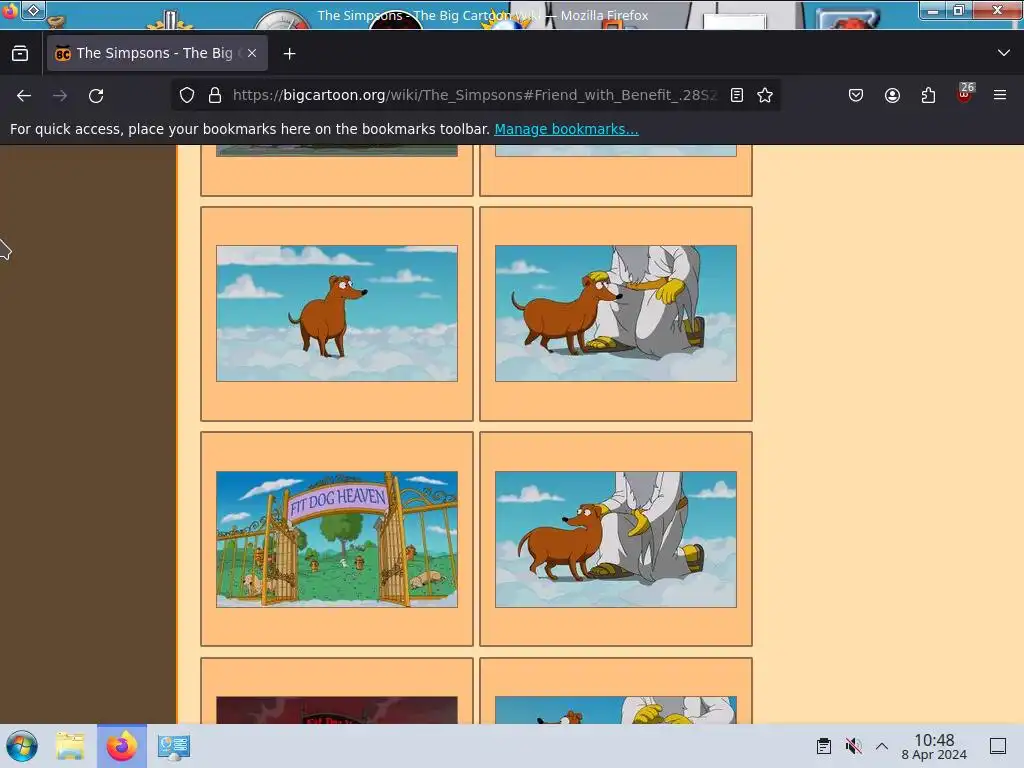This screenshot has height=768, width=1024.
Task: Open thumbnail of robed figure petting dog
Action: tap(616, 539)
